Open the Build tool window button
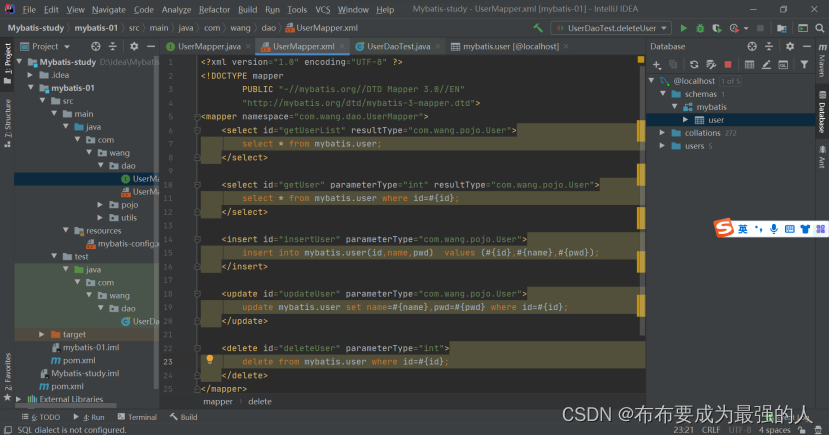 (184, 417)
